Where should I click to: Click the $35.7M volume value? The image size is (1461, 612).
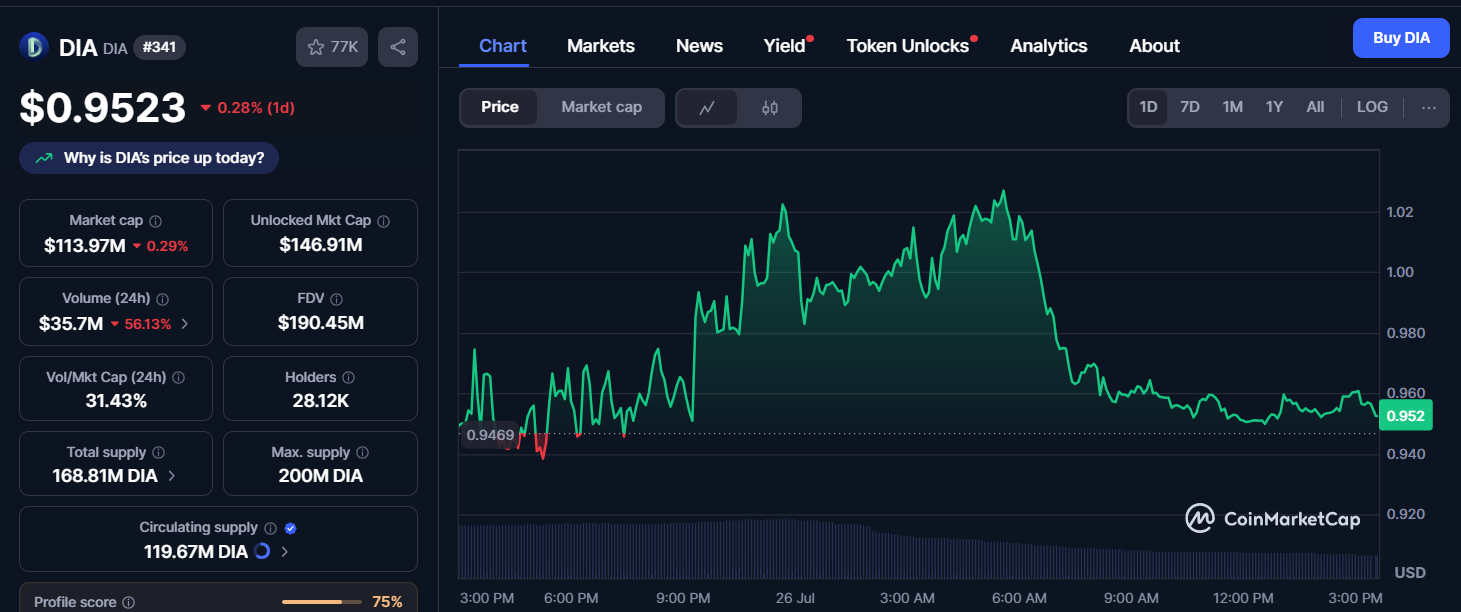(72, 324)
